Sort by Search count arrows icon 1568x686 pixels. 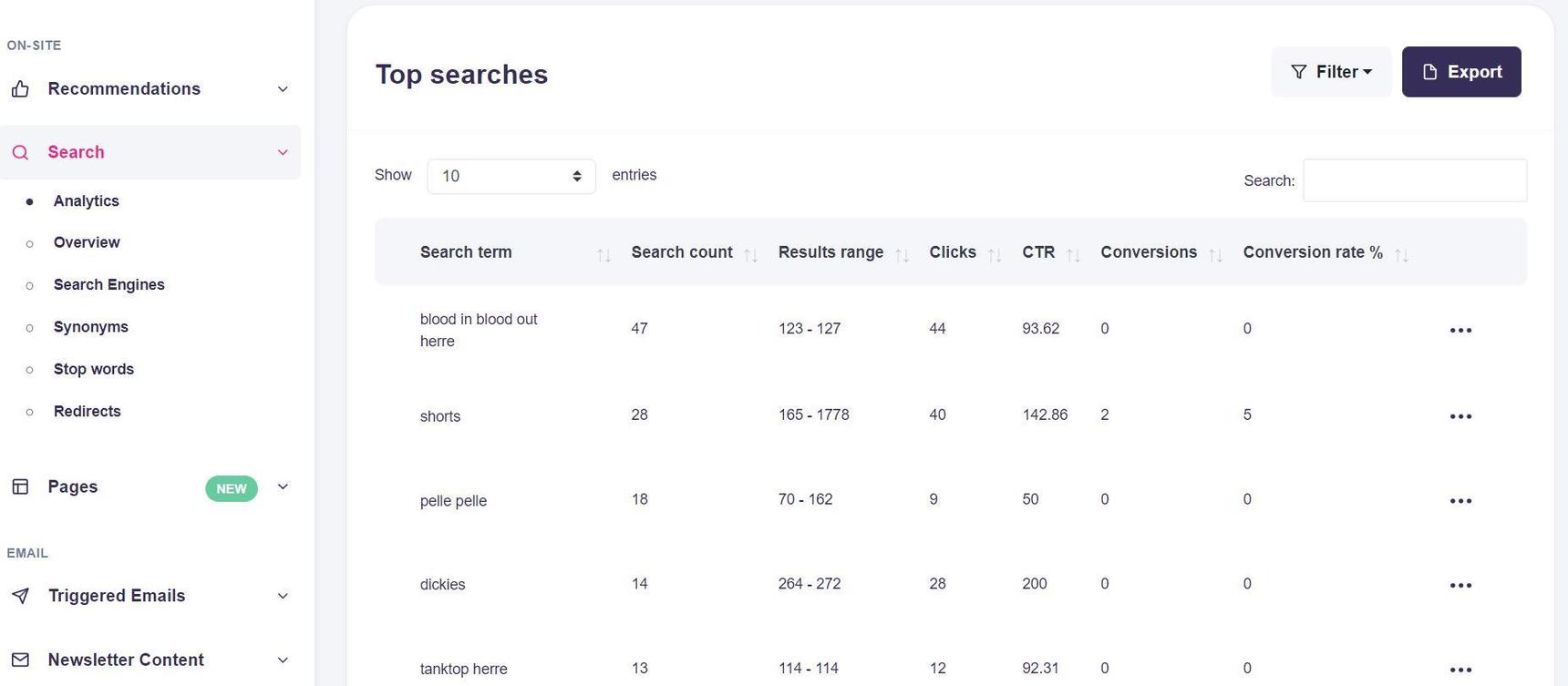pyautogui.click(x=750, y=255)
